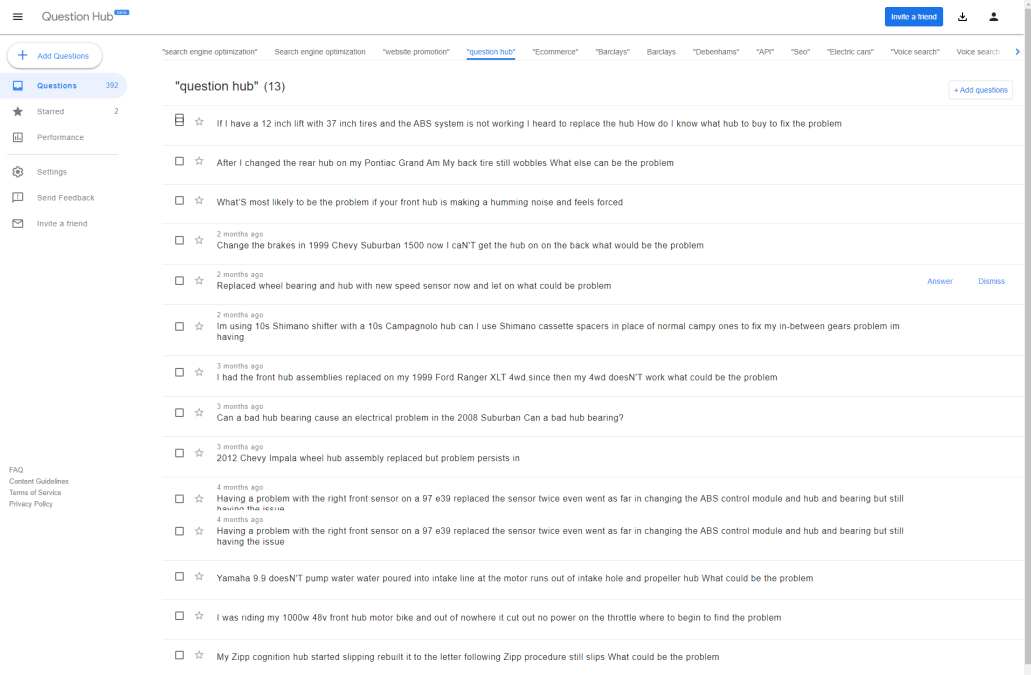Select the "Ecommerce" topic tab
The height and width of the screenshot is (675, 1031).
point(555,52)
